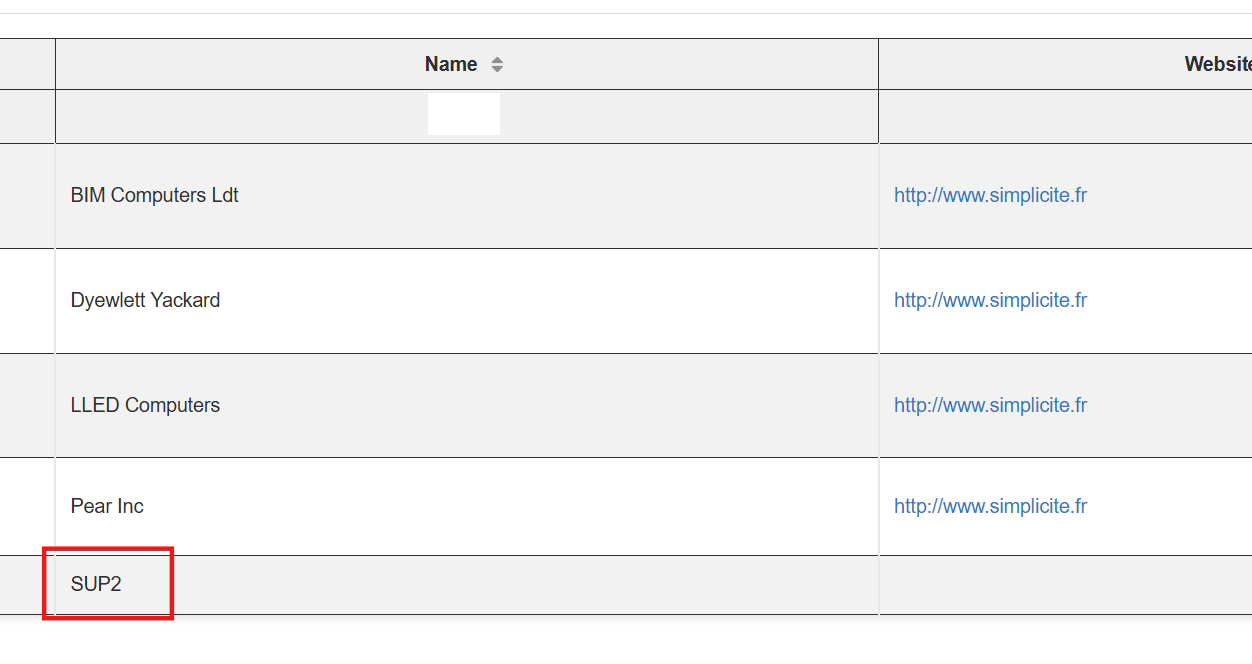The height and width of the screenshot is (664, 1252).
Task: Click the narrow left cell of LLED Computers row
Action: tap(27, 406)
